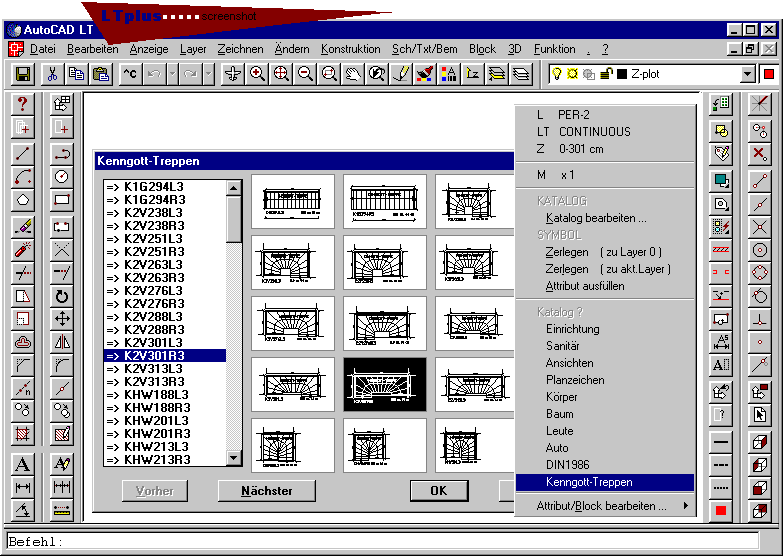783x556 pixels.
Task: Click the red X delete icon
Action: coord(760,153)
